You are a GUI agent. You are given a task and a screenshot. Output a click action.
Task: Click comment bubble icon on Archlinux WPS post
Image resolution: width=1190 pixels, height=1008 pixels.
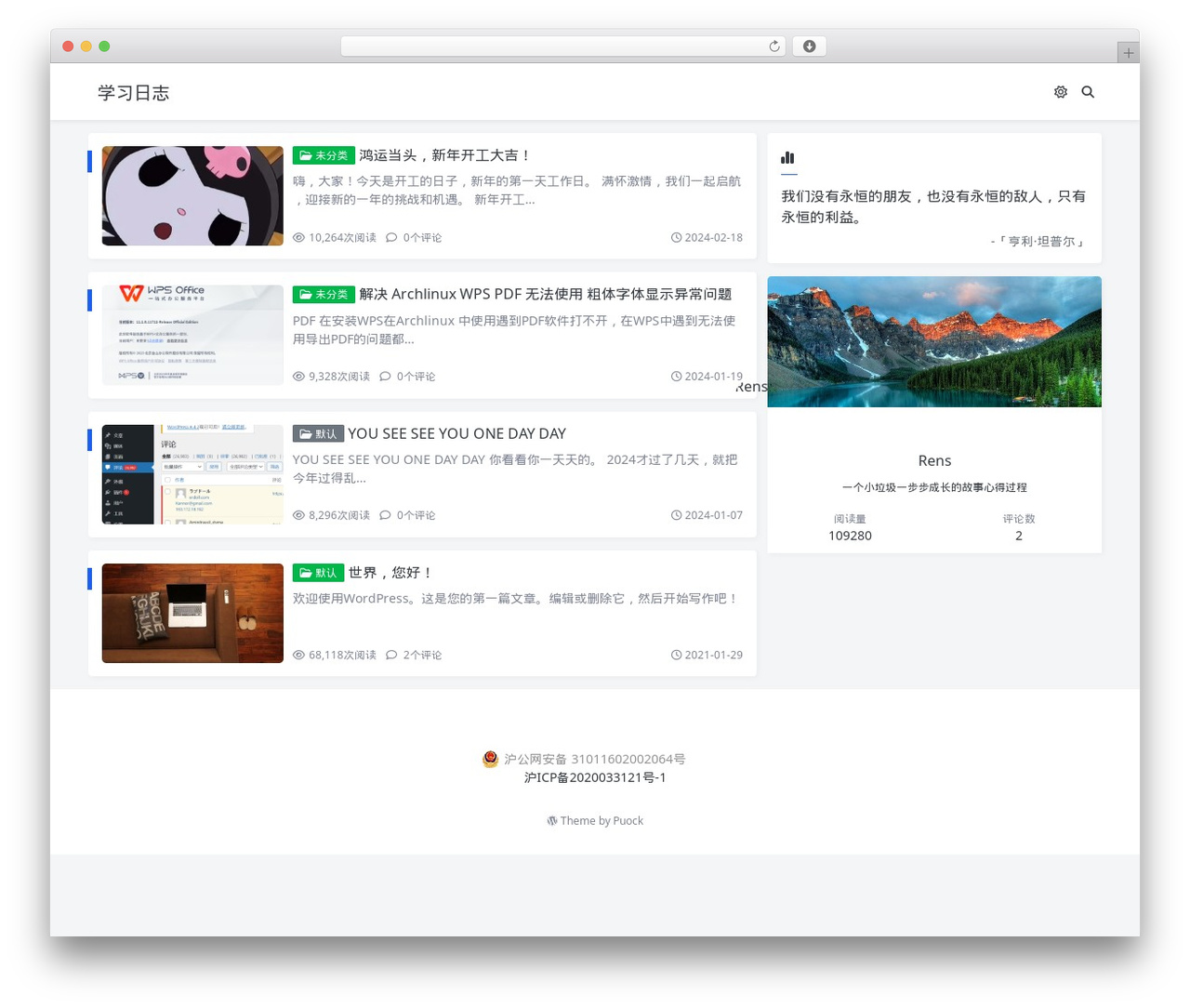pyautogui.click(x=385, y=377)
